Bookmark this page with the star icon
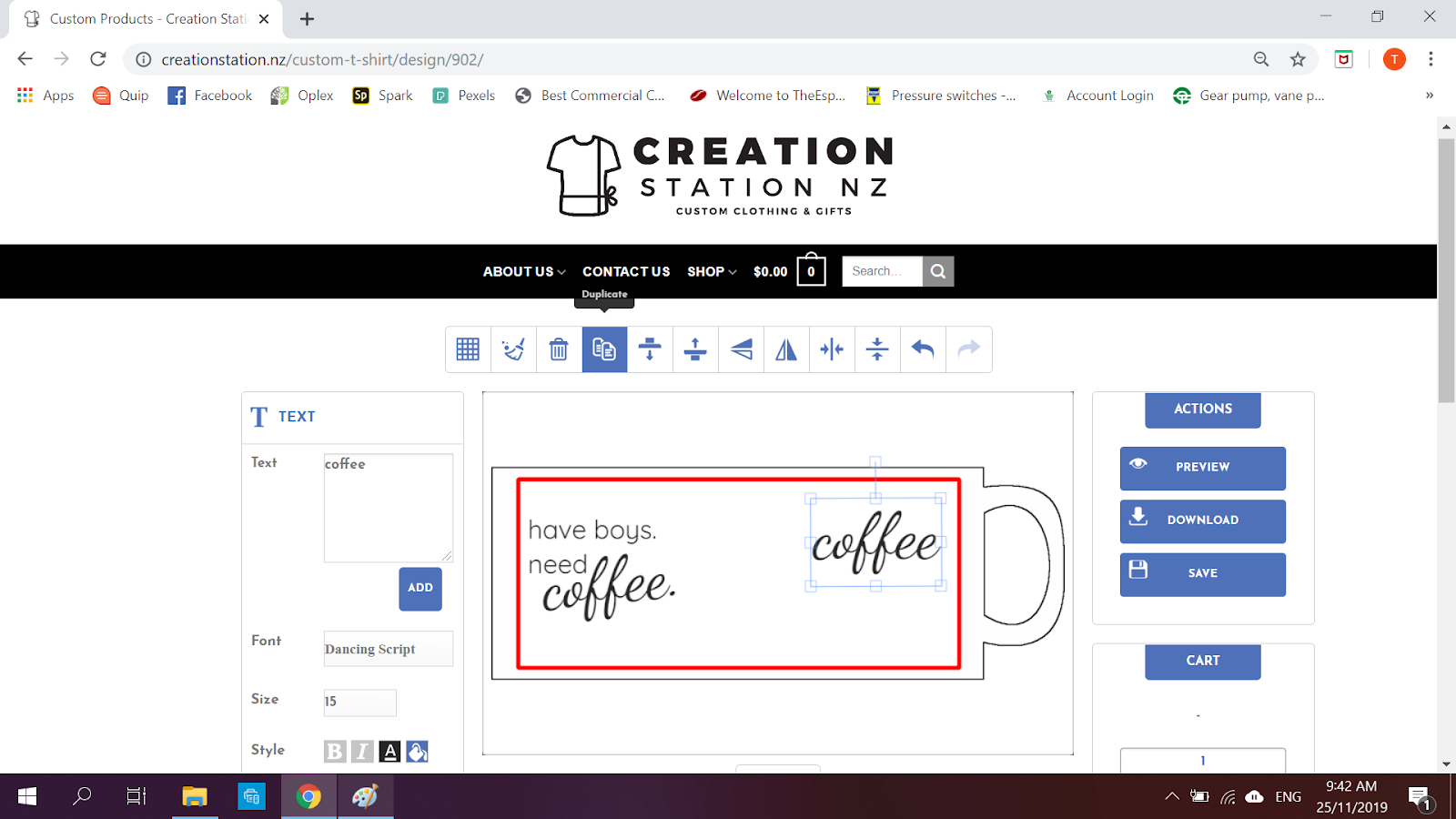This screenshot has width=1456, height=819. (x=1298, y=59)
